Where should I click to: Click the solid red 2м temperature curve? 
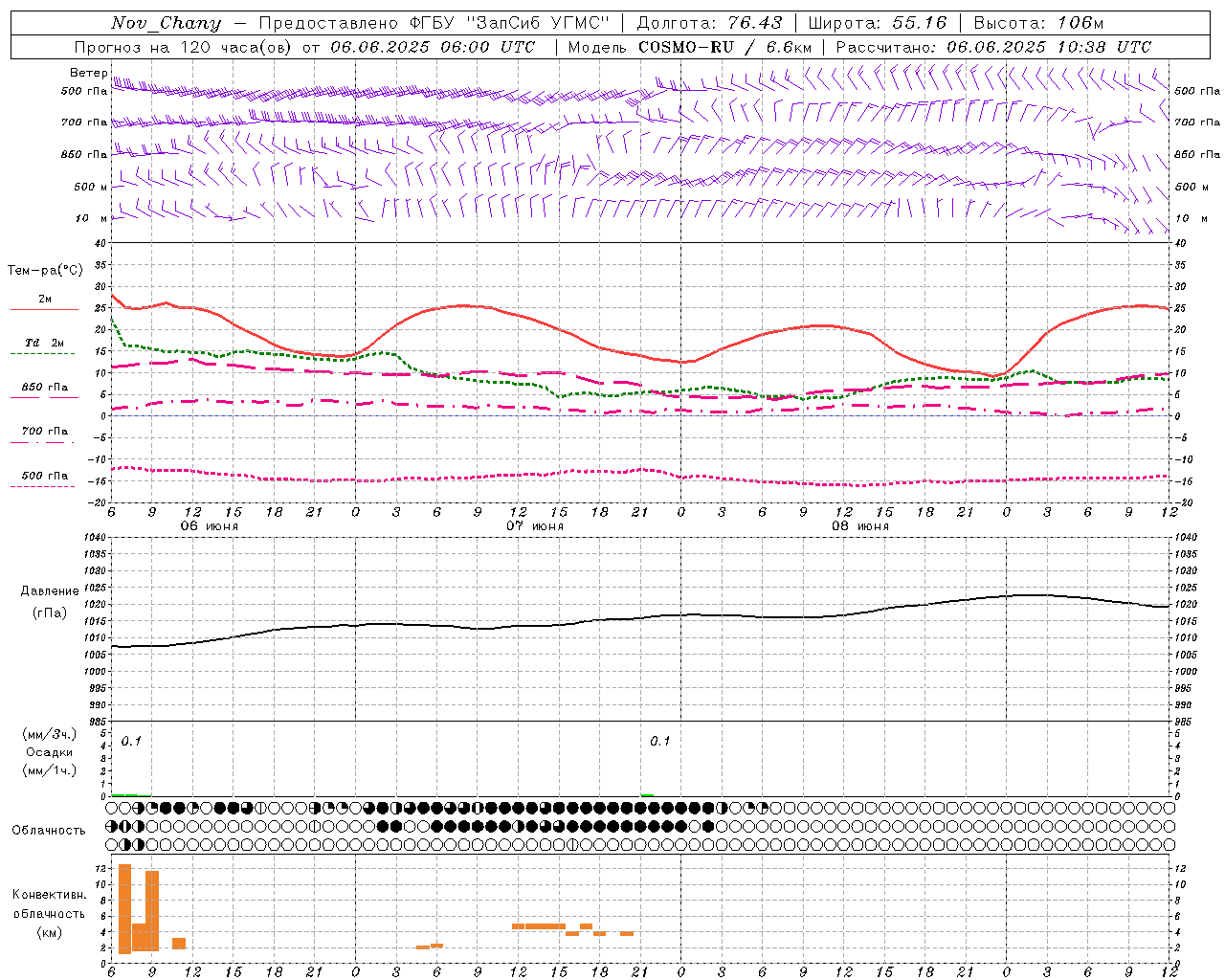tap(466, 306)
